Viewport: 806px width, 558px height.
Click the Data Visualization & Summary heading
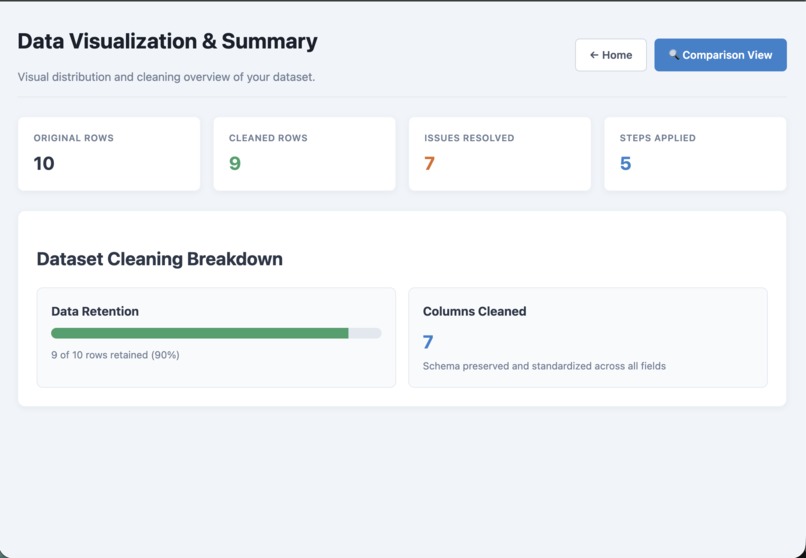[168, 41]
